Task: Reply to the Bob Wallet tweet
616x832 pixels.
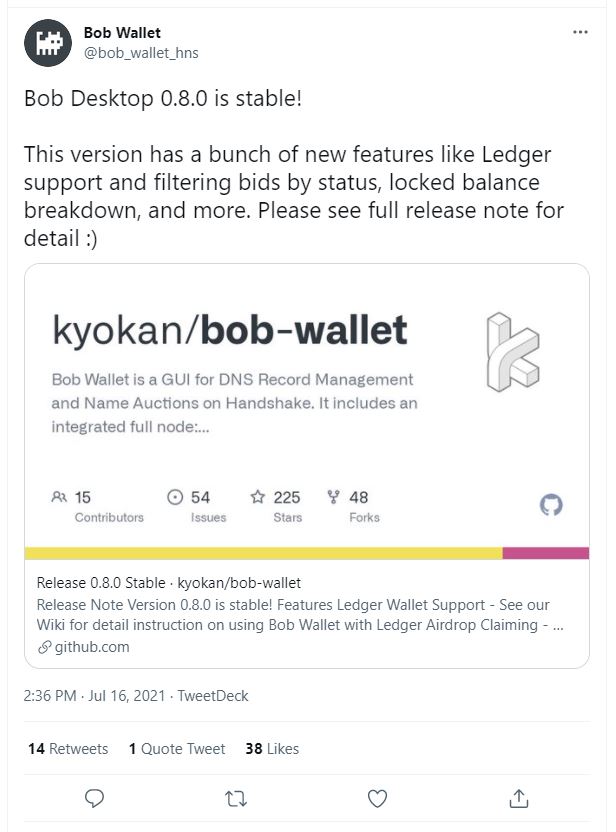Action: pyautogui.click(x=95, y=798)
